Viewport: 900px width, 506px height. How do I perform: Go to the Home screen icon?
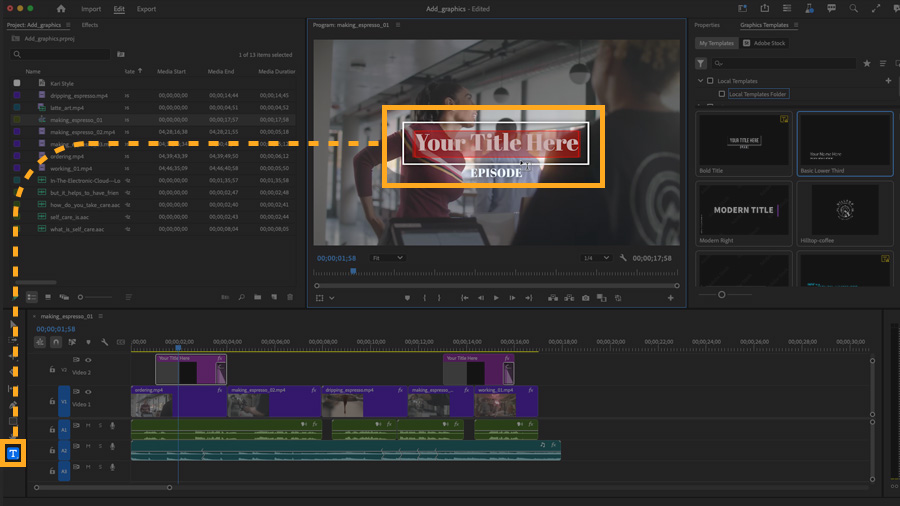(61, 9)
